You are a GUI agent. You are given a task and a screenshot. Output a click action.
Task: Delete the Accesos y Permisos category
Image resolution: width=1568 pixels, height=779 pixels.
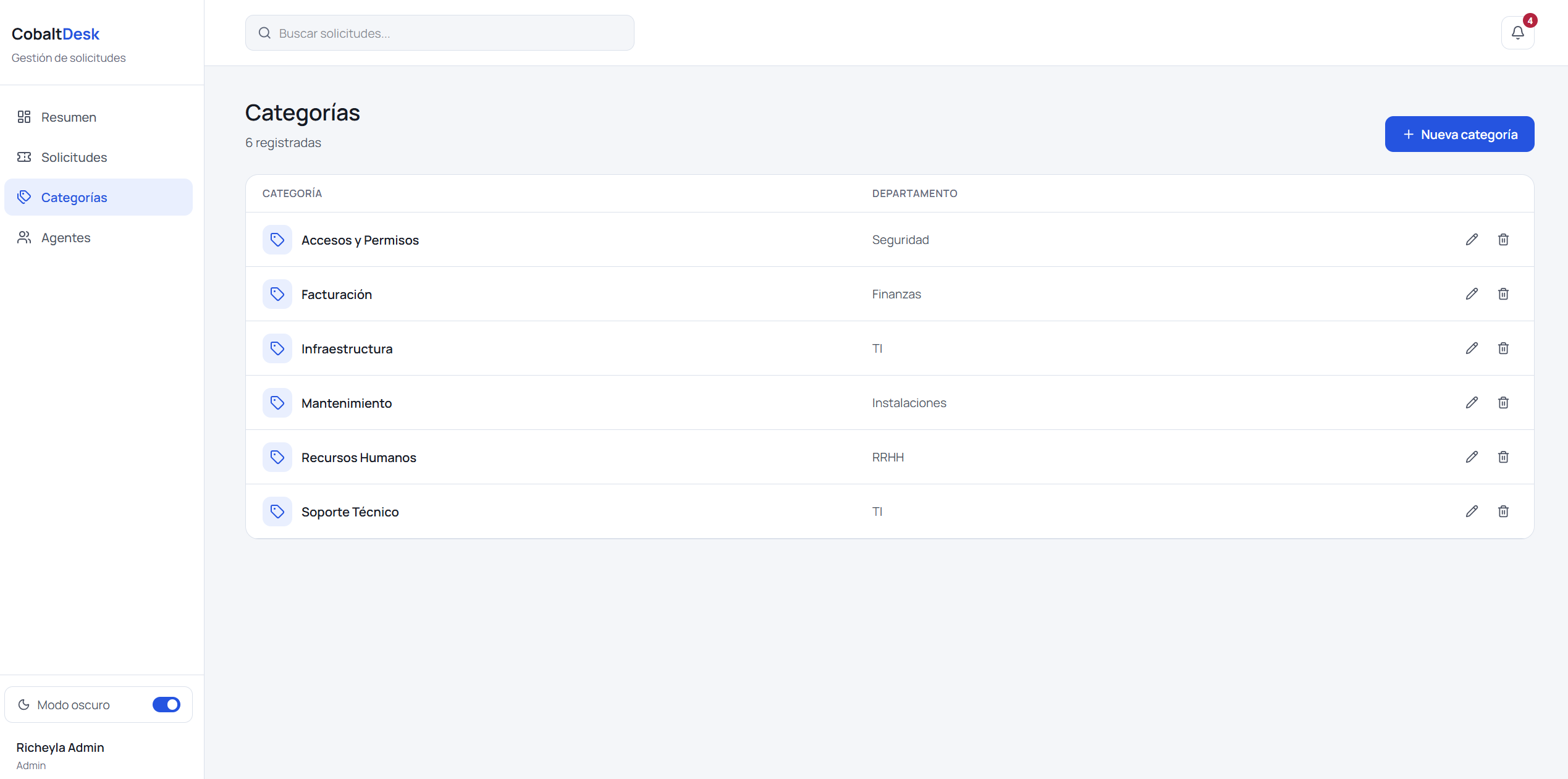click(x=1503, y=240)
